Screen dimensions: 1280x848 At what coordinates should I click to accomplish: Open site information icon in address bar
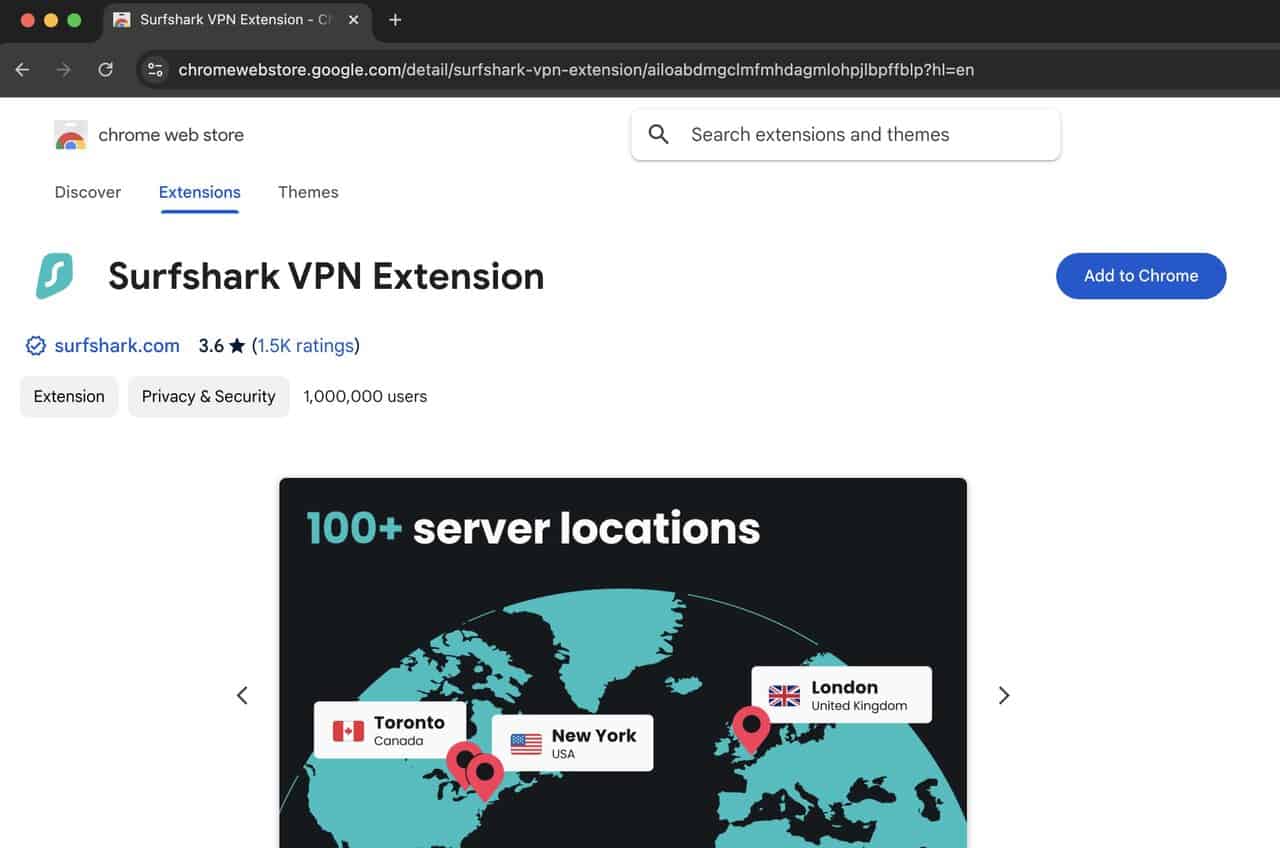[155, 70]
